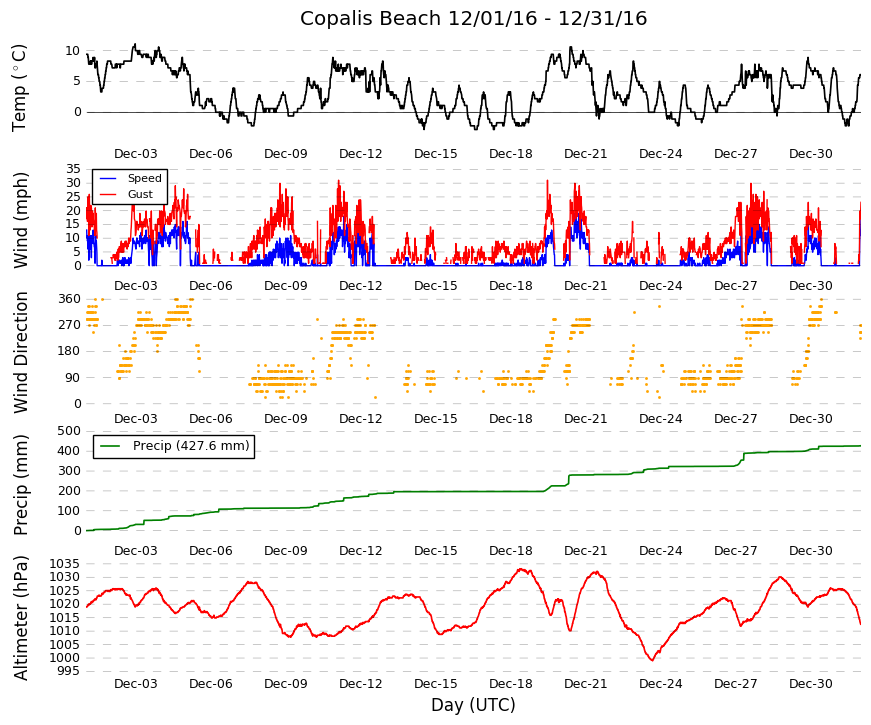
Task: Select the Speed legend label
Action: [144, 178]
